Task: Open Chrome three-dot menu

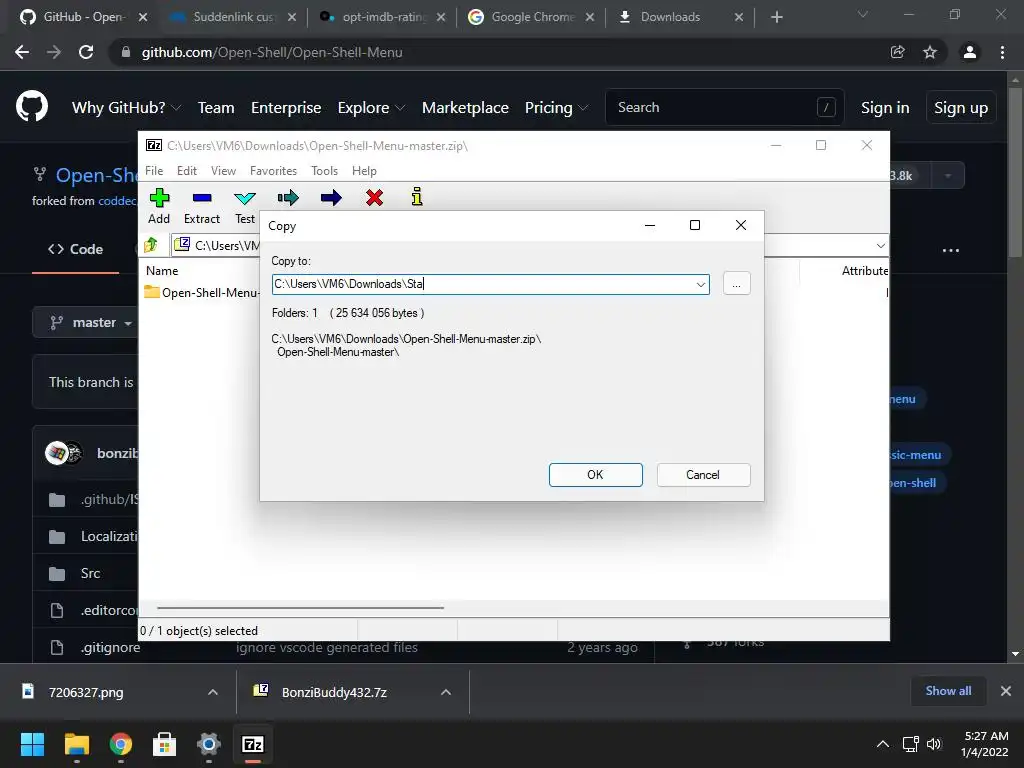Action: pos(1002,52)
